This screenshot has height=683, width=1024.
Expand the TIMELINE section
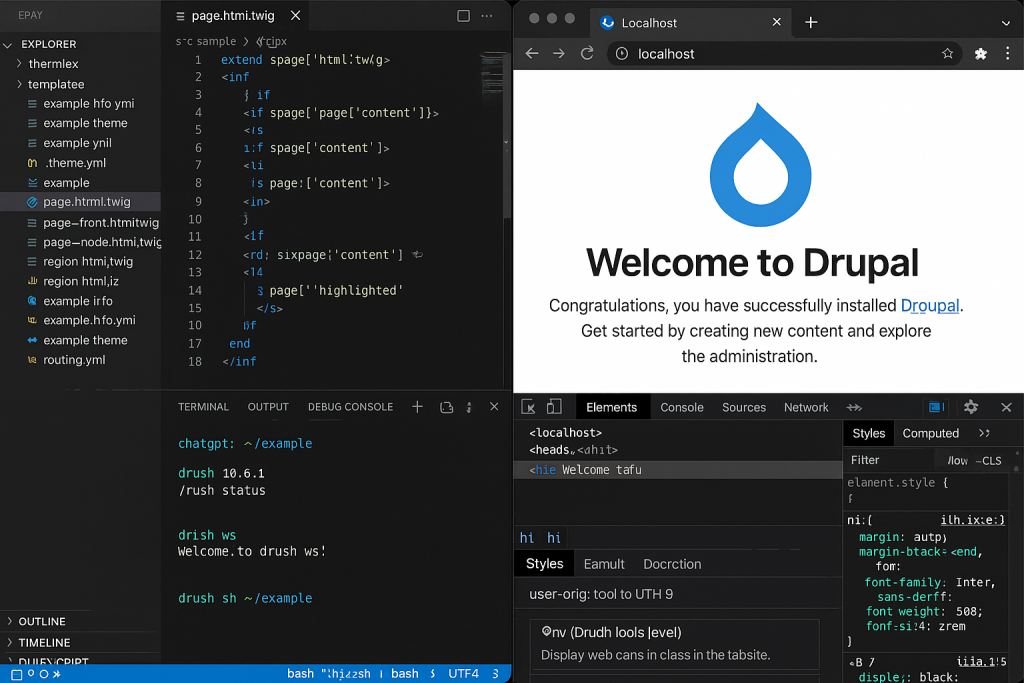[x=44, y=643]
